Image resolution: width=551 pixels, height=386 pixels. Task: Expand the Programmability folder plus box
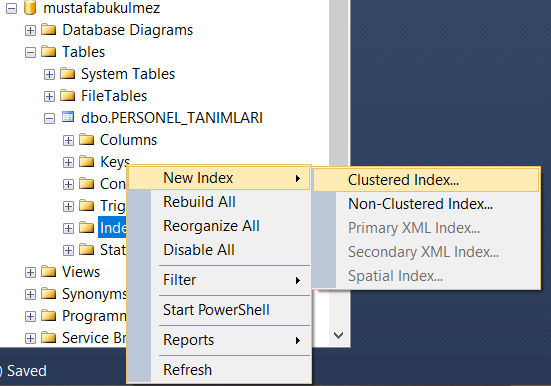[30, 316]
